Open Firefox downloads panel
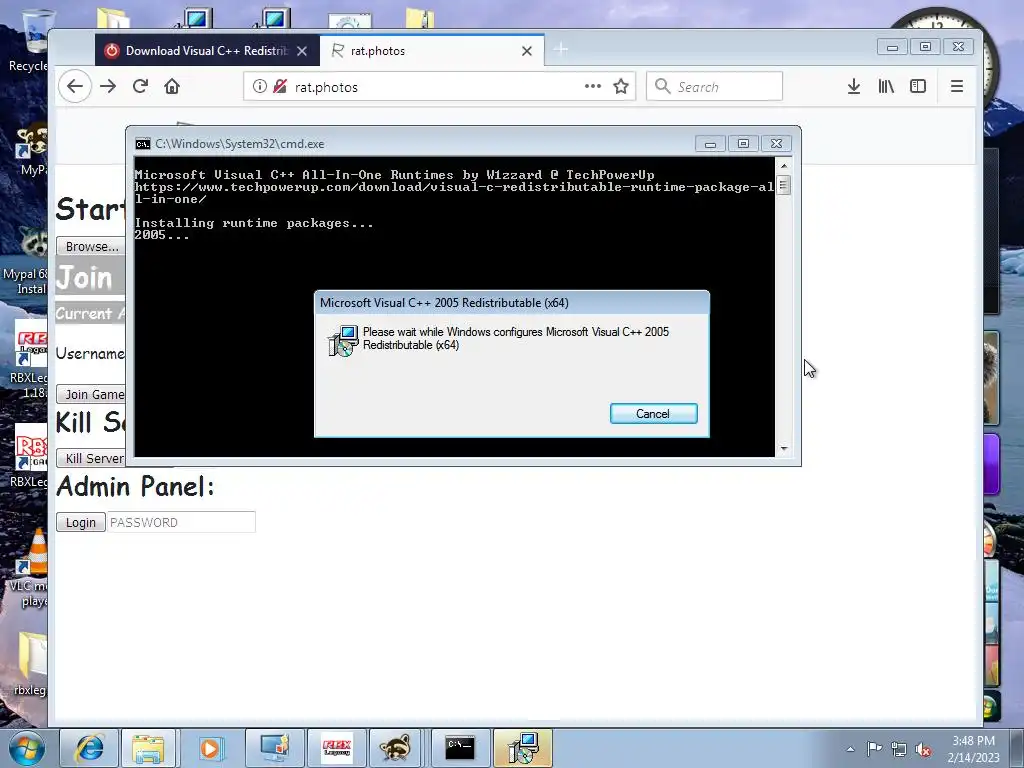 pyautogui.click(x=854, y=86)
